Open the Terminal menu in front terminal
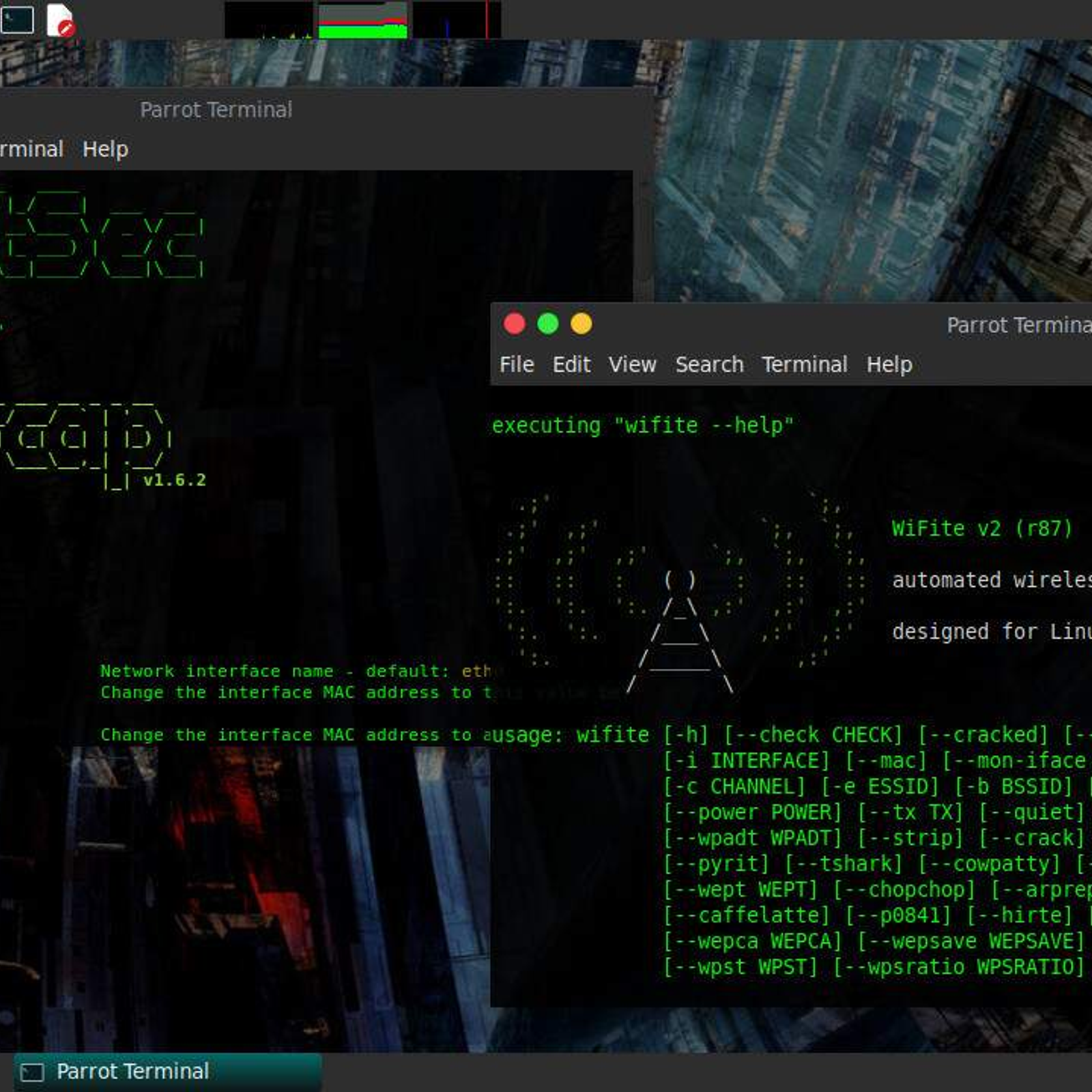 [805, 364]
